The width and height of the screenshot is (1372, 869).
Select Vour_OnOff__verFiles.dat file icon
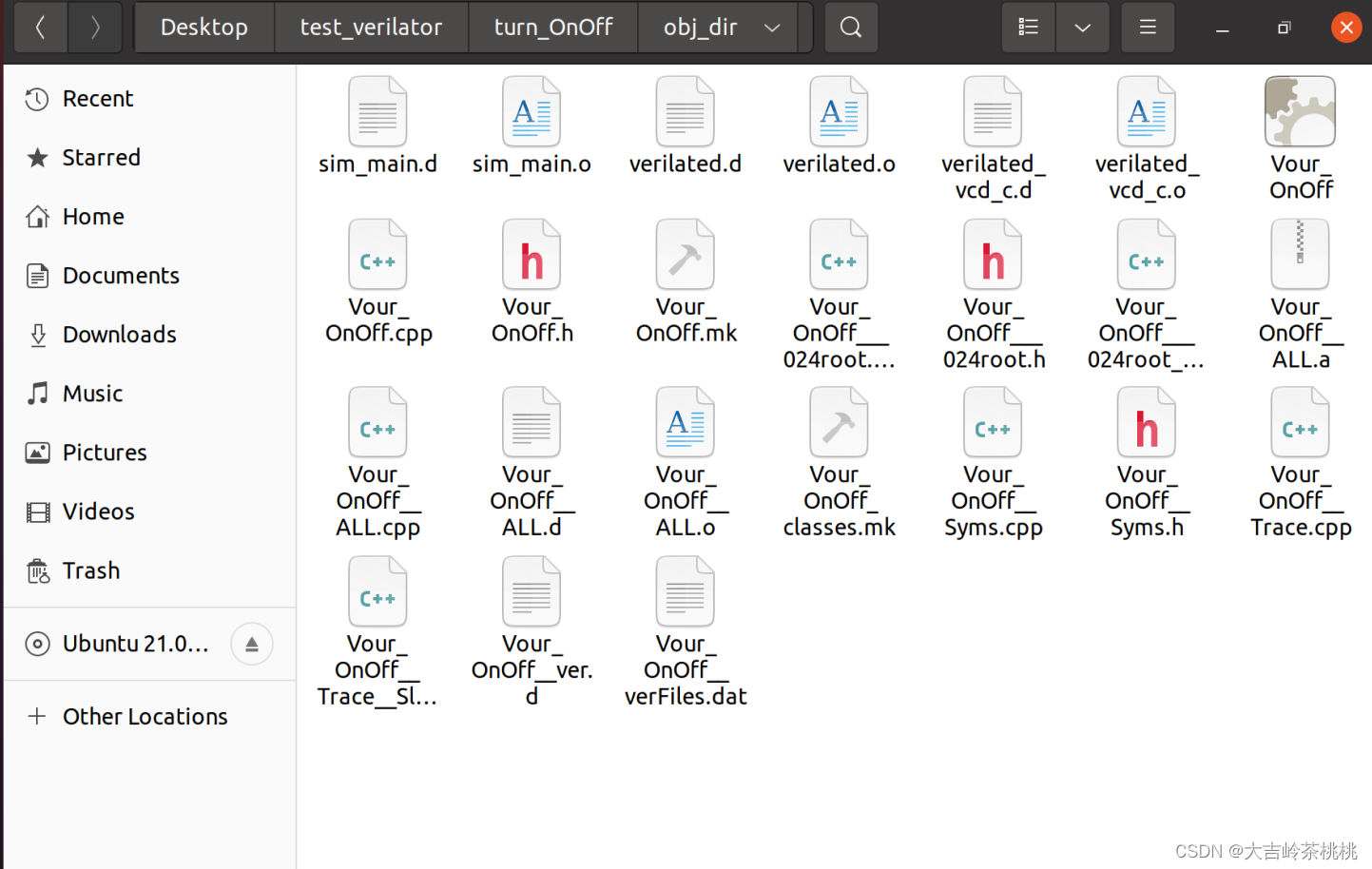point(685,591)
